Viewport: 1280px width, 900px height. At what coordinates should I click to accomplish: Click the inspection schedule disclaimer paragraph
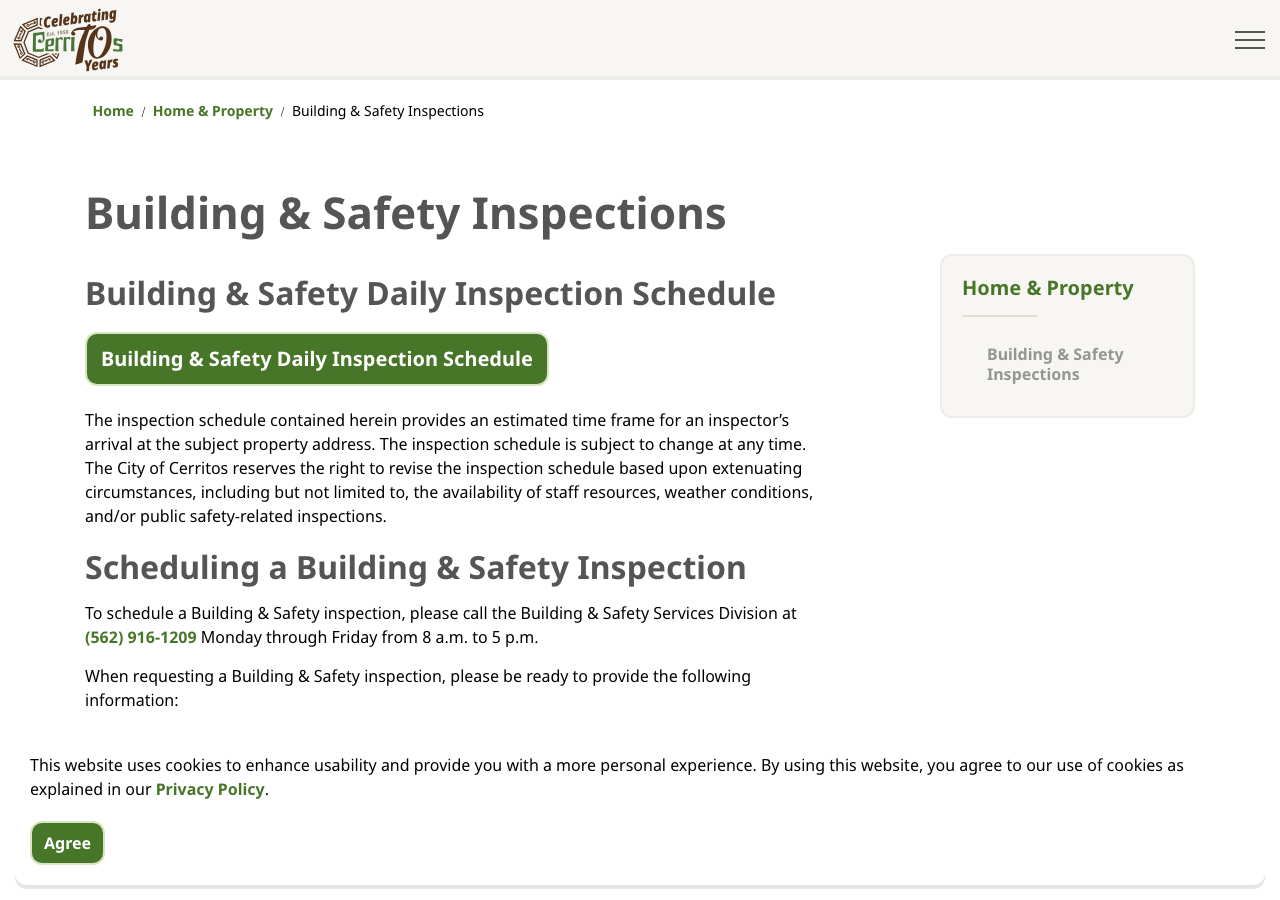(x=450, y=468)
